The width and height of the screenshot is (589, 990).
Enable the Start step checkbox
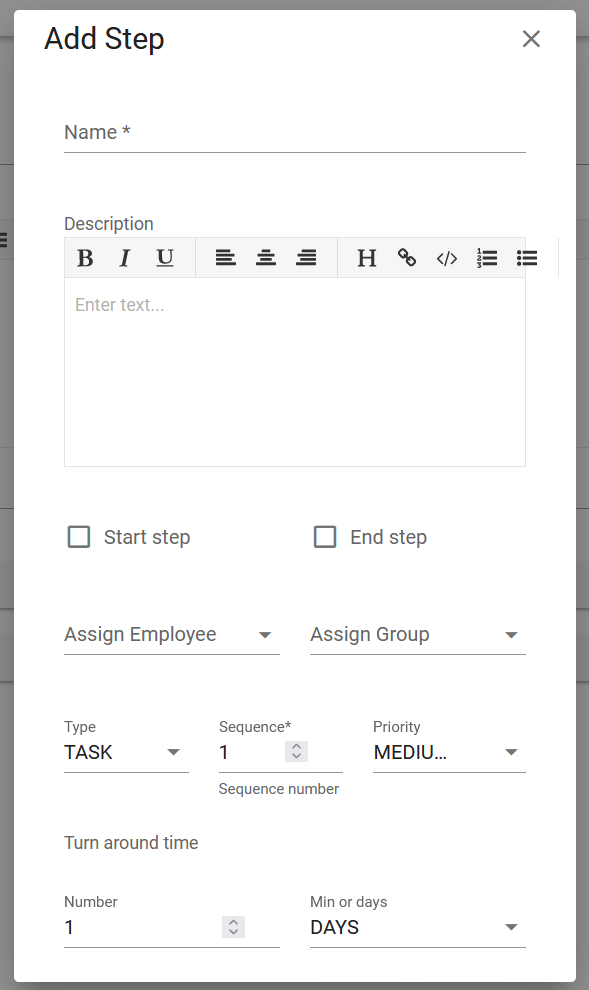(78, 536)
